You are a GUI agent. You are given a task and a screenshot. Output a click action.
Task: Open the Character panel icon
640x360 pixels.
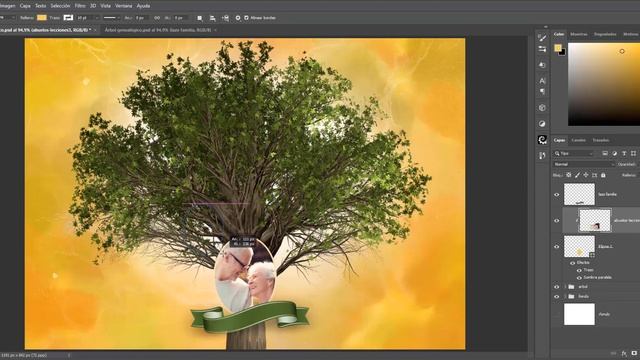point(542,81)
